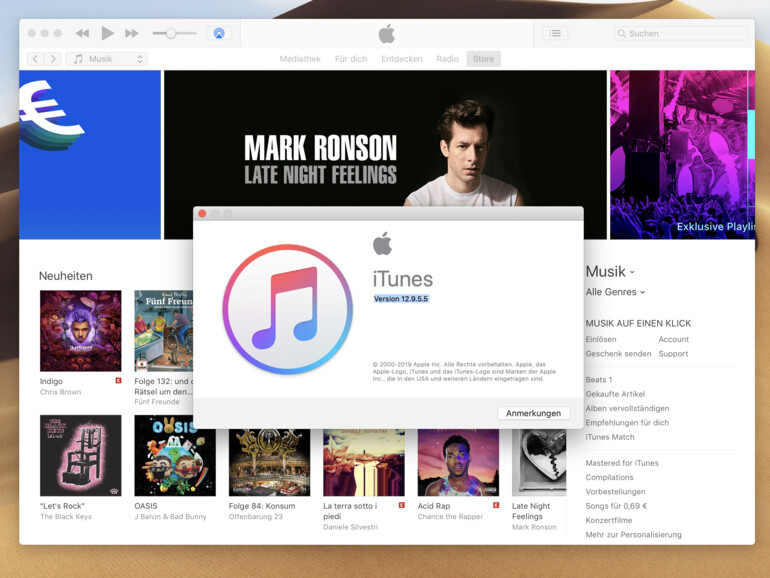Open the Fünf Freunde Folge 132 cover
Viewport: 770px width, 578px height.
164,330
